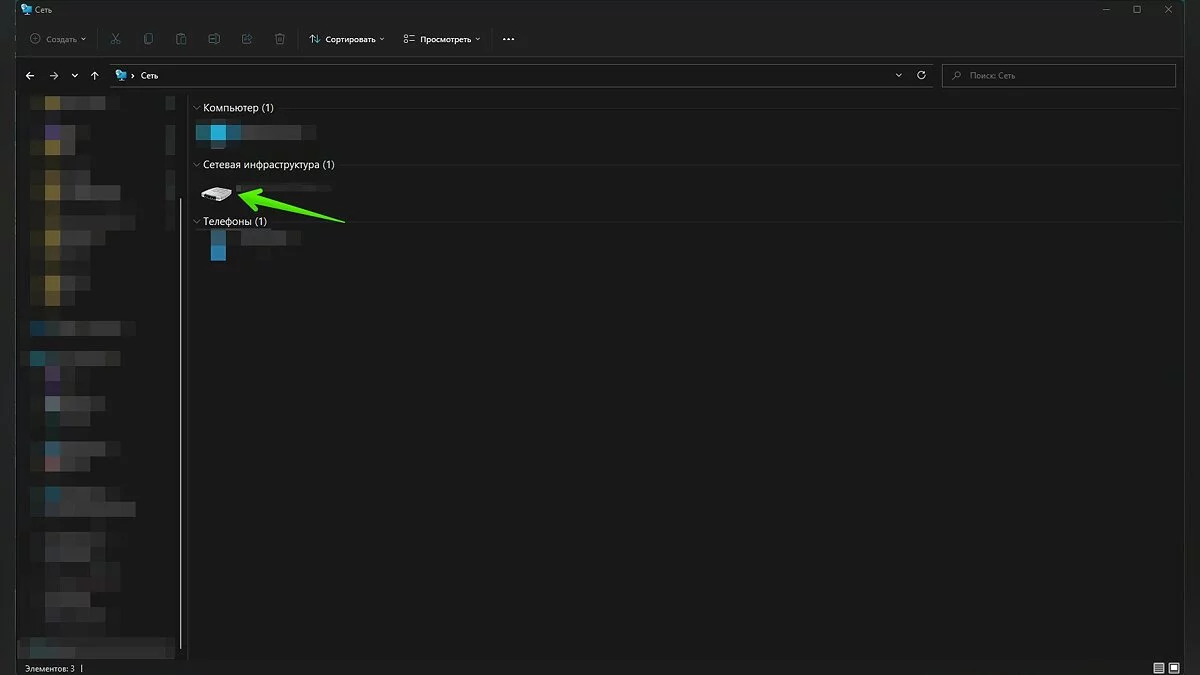Collapse the Сетевая инфраструктура (1) group
1200x675 pixels.
pos(196,164)
